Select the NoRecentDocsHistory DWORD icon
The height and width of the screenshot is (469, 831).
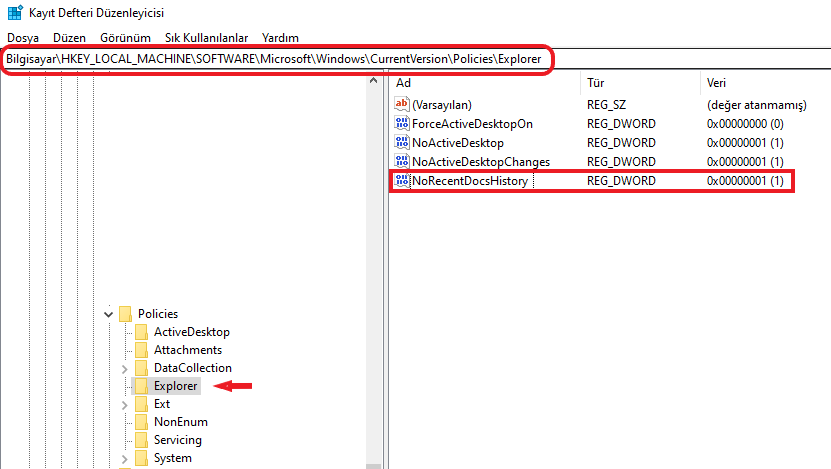402,181
